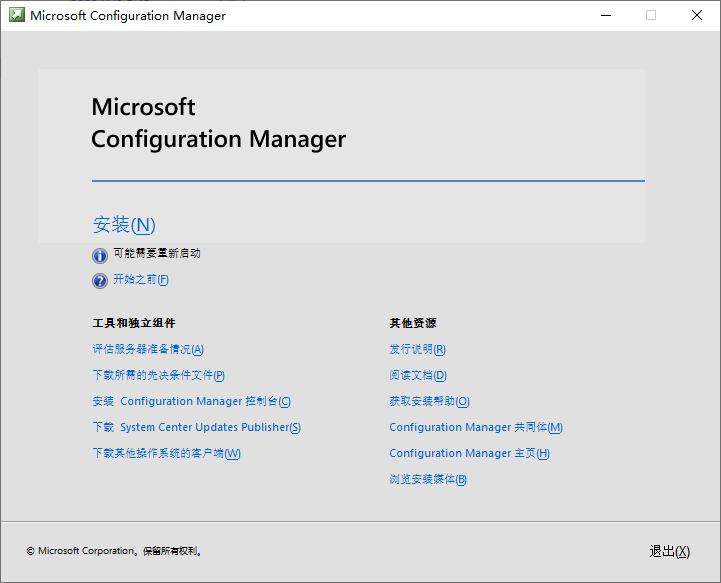Image resolution: width=721 pixels, height=583 pixels.
Task: Minimize the Configuration Manager window
Action: (x=605, y=15)
